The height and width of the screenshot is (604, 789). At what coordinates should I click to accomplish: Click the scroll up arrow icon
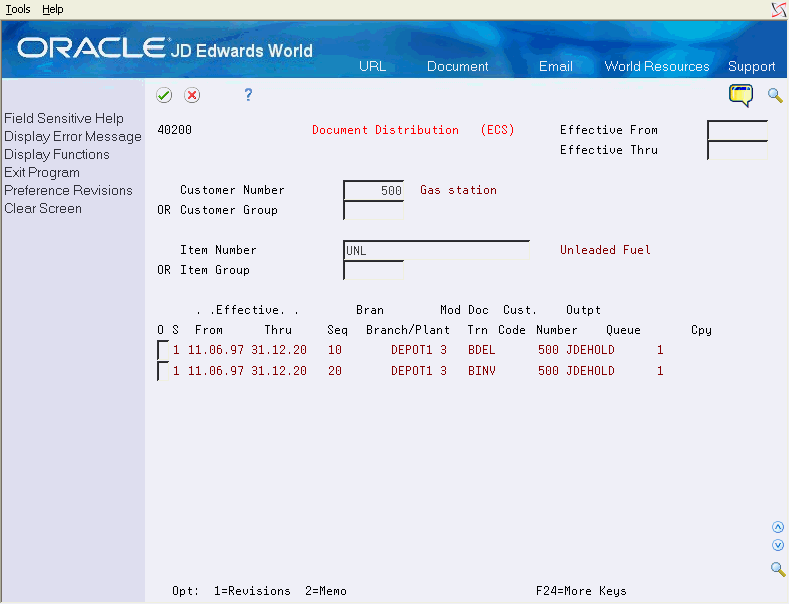point(778,527)
